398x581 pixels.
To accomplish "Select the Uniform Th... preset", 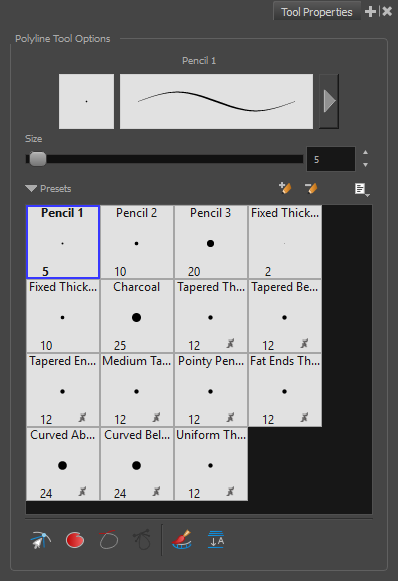I will (x=210, y=464).
